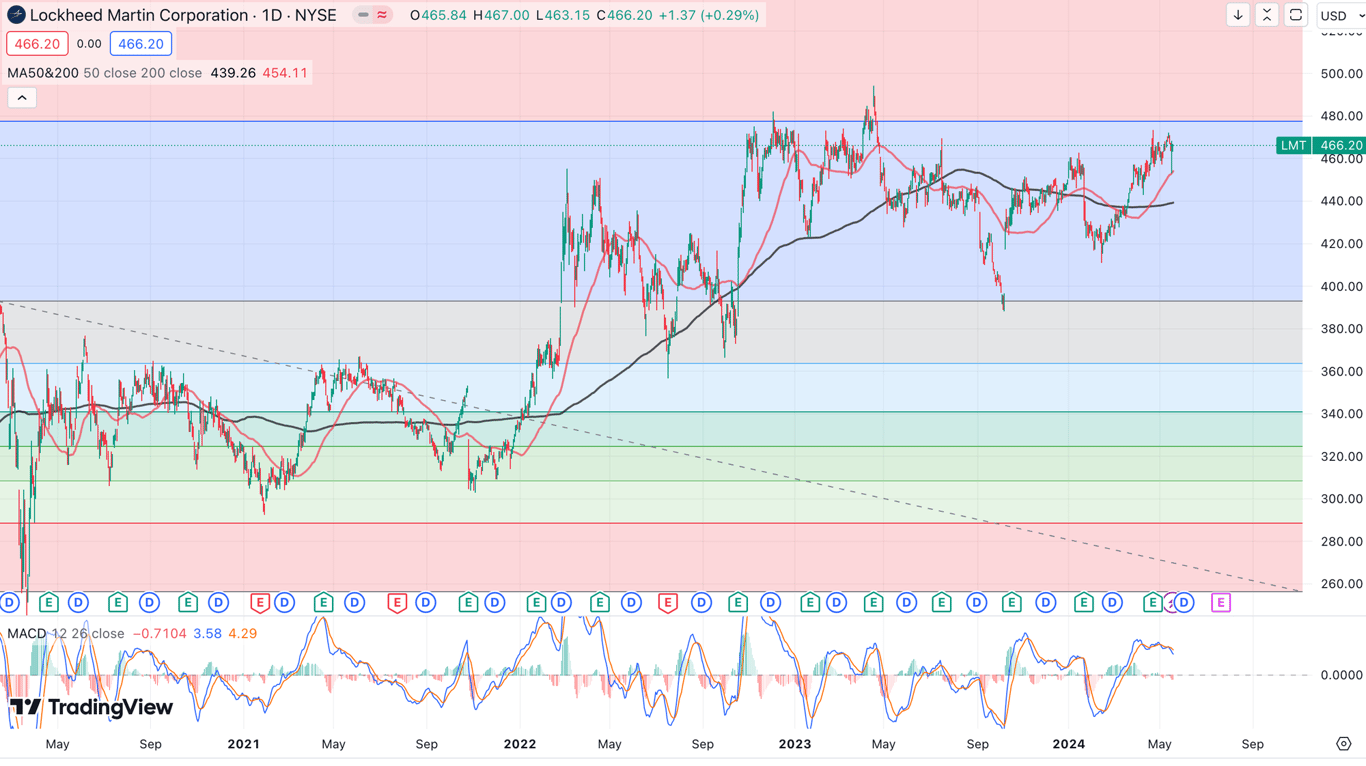Click the green LMT price label
Image resolution: width=1366 pixels, height=766 pixels.
(1293, 145)
